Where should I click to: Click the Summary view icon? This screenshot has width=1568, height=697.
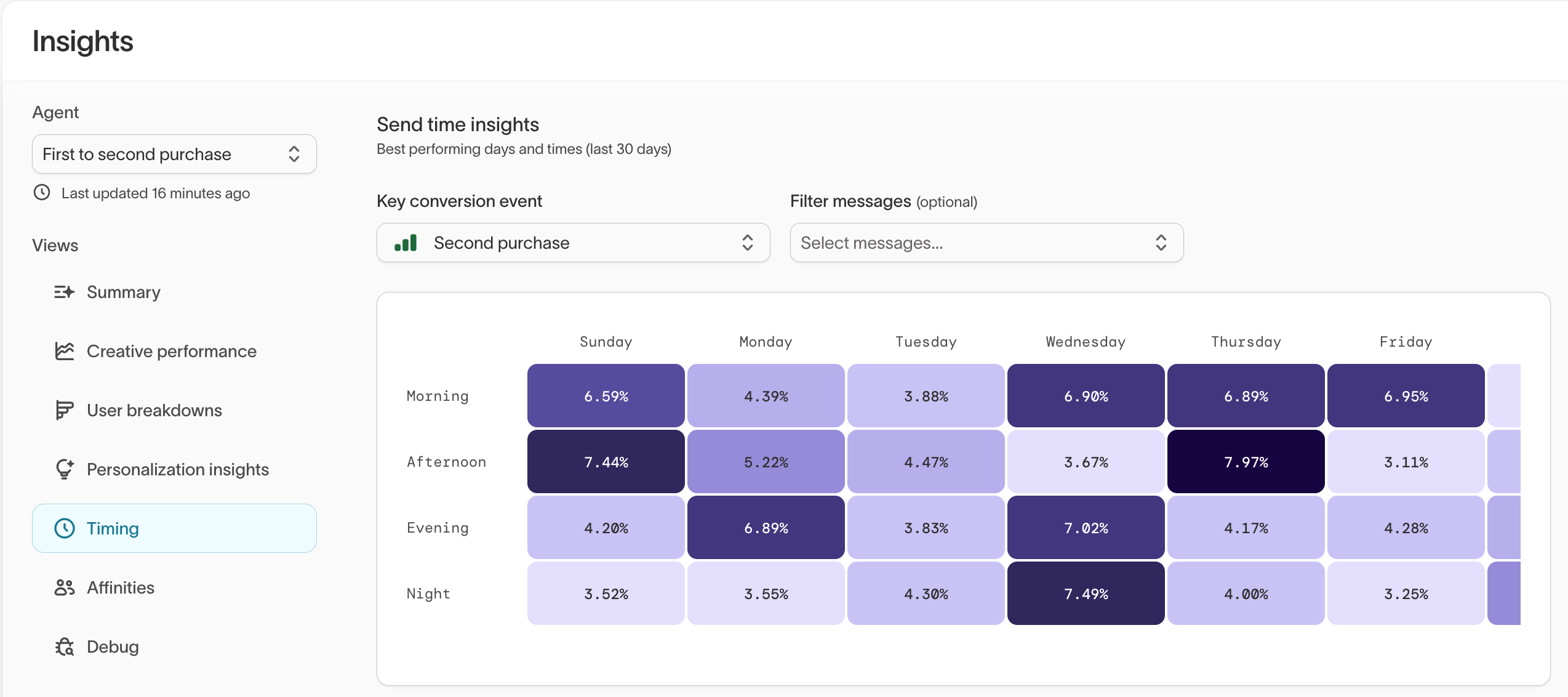[64, 292]
